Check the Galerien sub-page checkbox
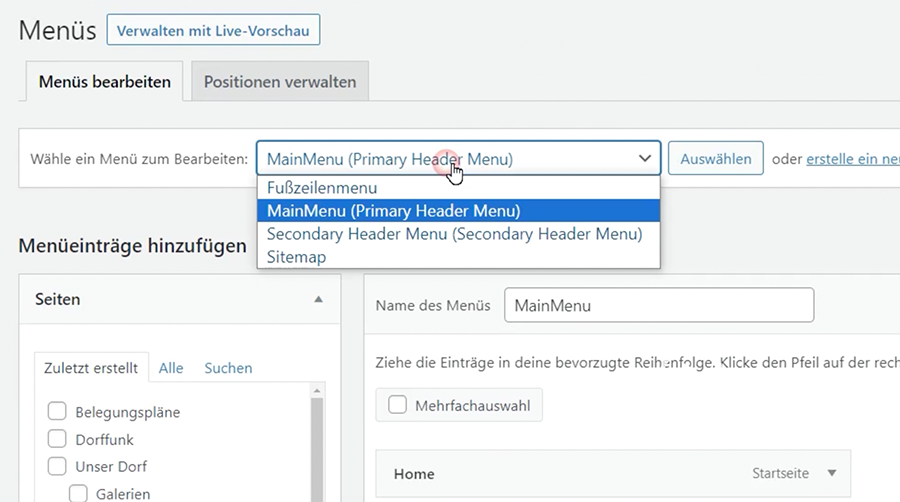This screenshot has width=900, height=502. coord(78,493)
